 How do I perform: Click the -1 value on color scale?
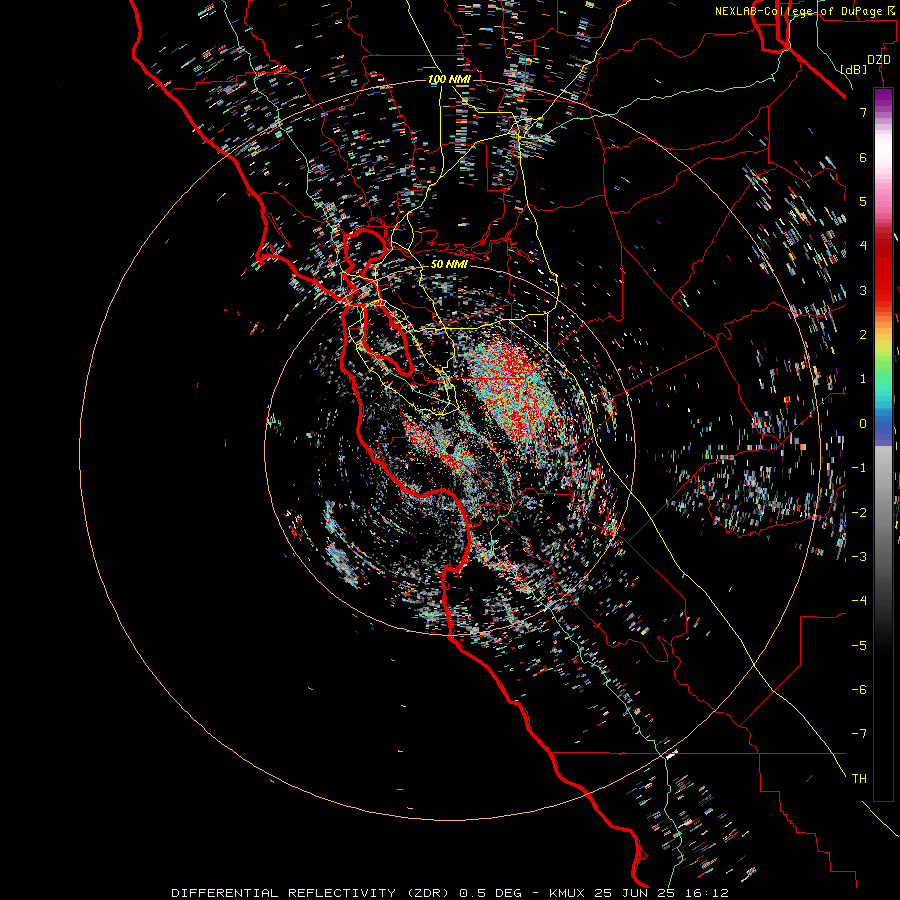coord(859,468)
